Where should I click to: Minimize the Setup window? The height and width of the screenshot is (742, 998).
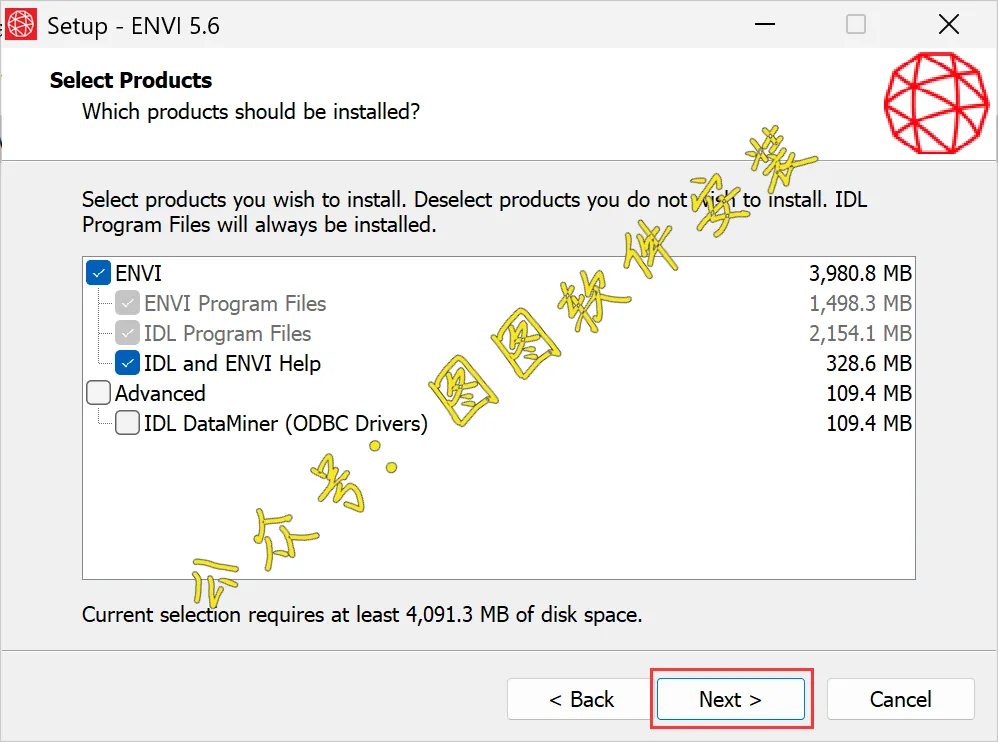click(764, 25)
